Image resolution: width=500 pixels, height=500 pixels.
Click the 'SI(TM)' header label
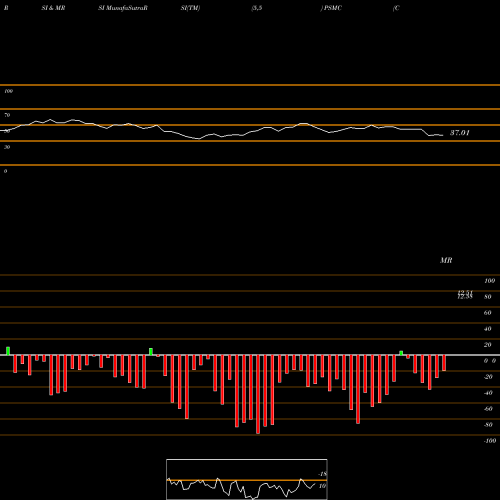click(190, 8)
